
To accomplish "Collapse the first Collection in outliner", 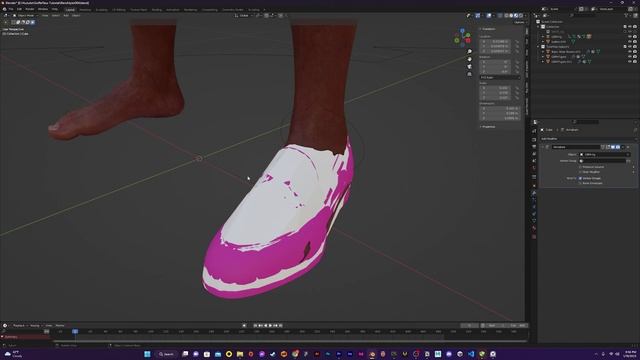I will click(539, 27).
